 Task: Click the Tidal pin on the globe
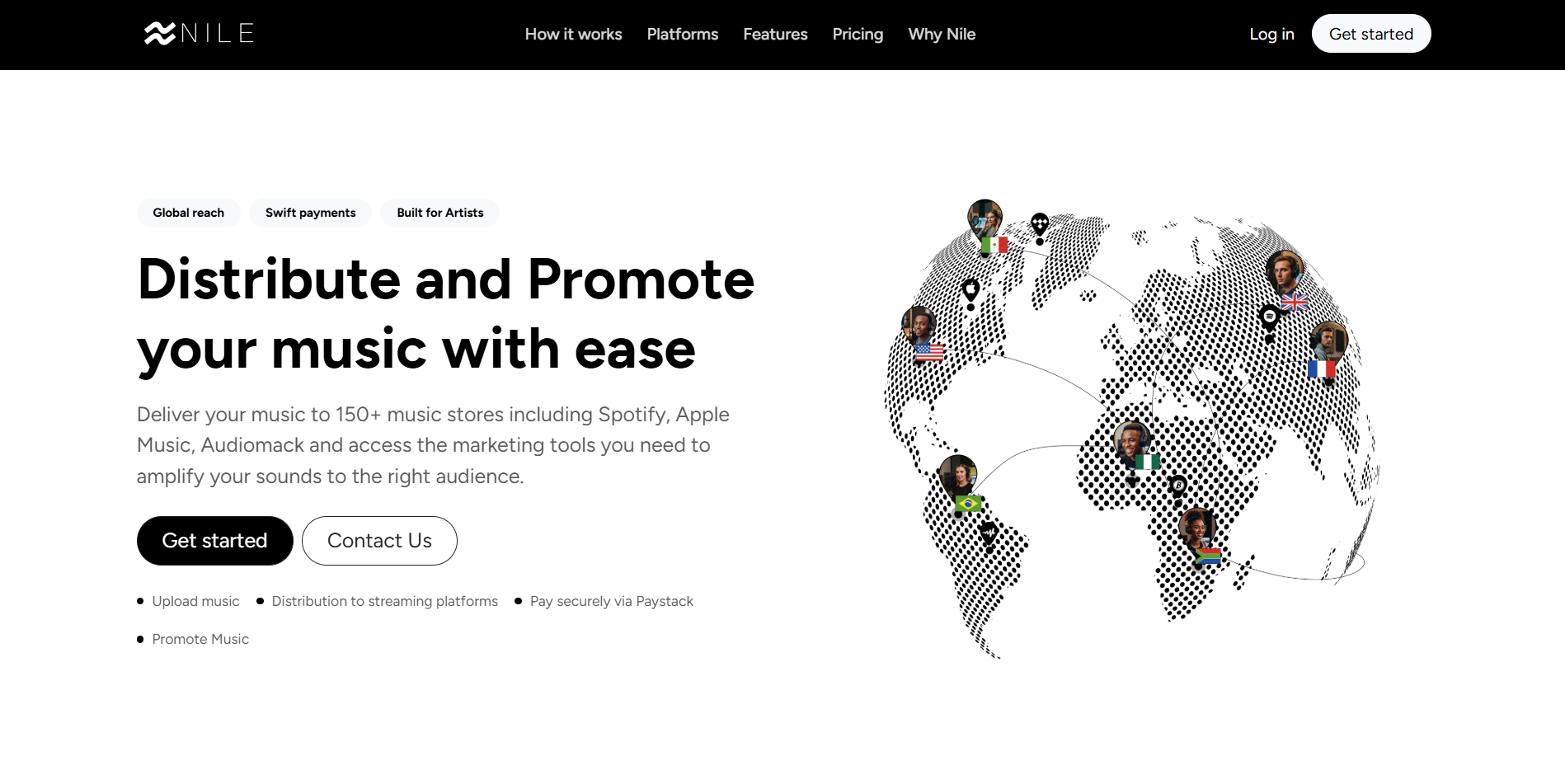[1040, 223]
